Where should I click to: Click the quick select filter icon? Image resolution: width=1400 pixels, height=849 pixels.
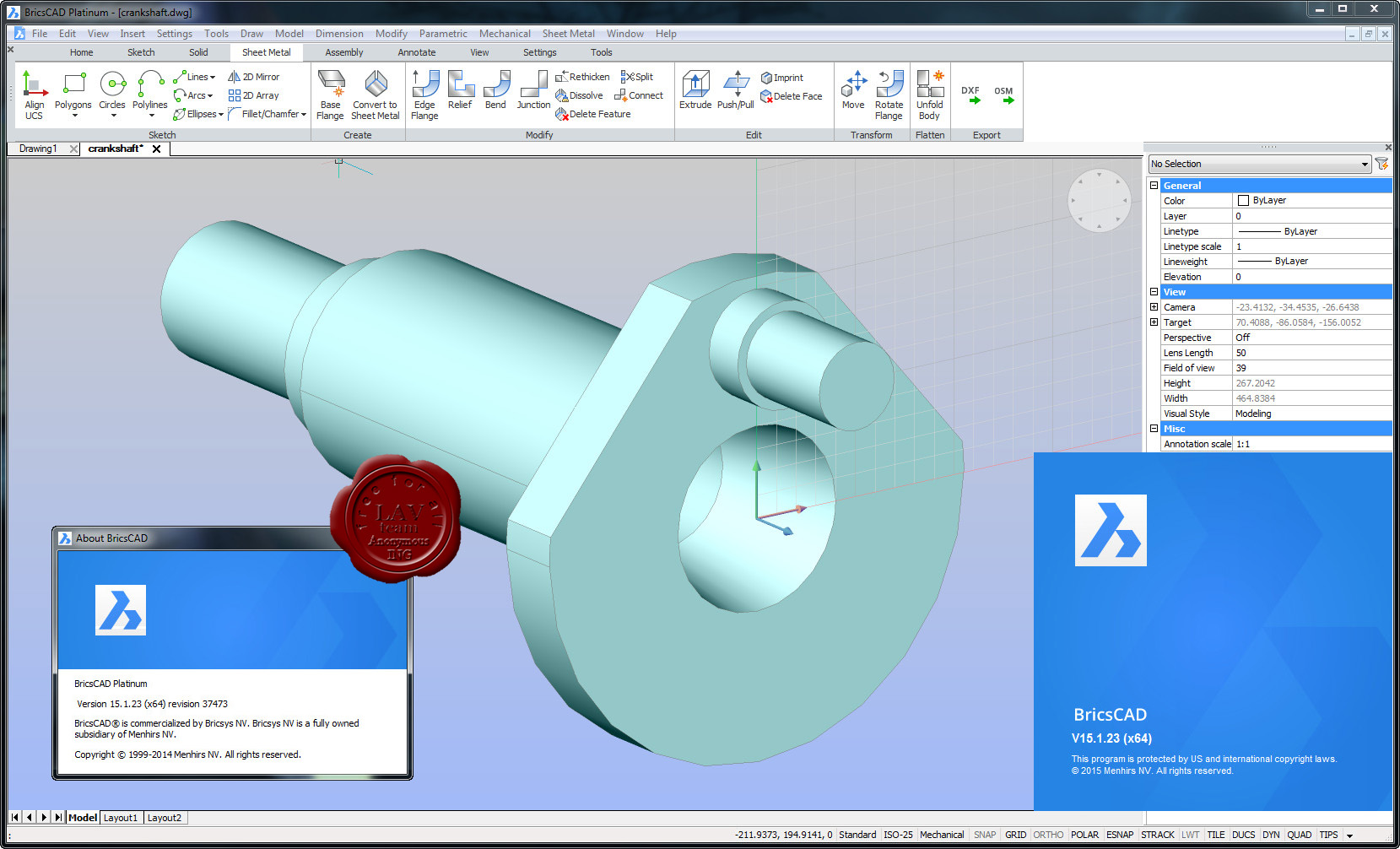pyautogui.click(x=1381, y=164)
